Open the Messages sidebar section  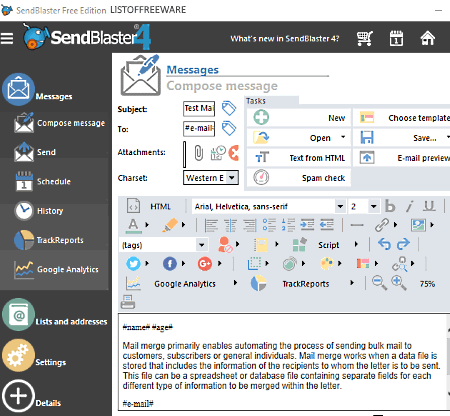click(37, 90)
